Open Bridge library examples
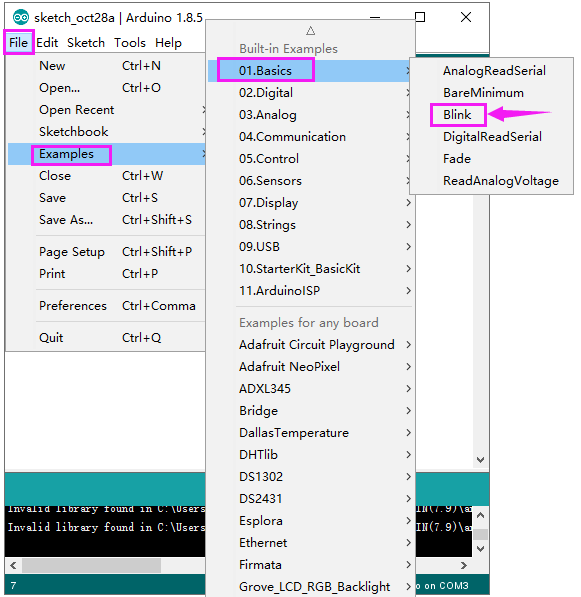The width and height of the screenshot is (581, 597). click(310, 410)
